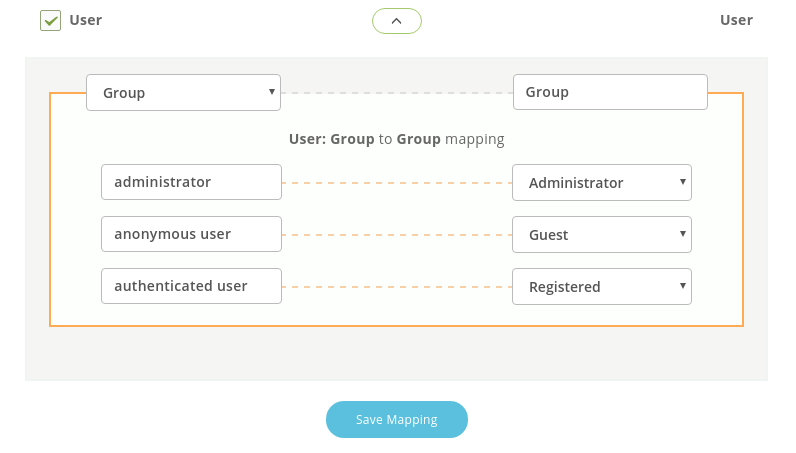The height and width of the screenshot is (453, 796).
Task: Open the source Group field dropdown
Action: 183,92
